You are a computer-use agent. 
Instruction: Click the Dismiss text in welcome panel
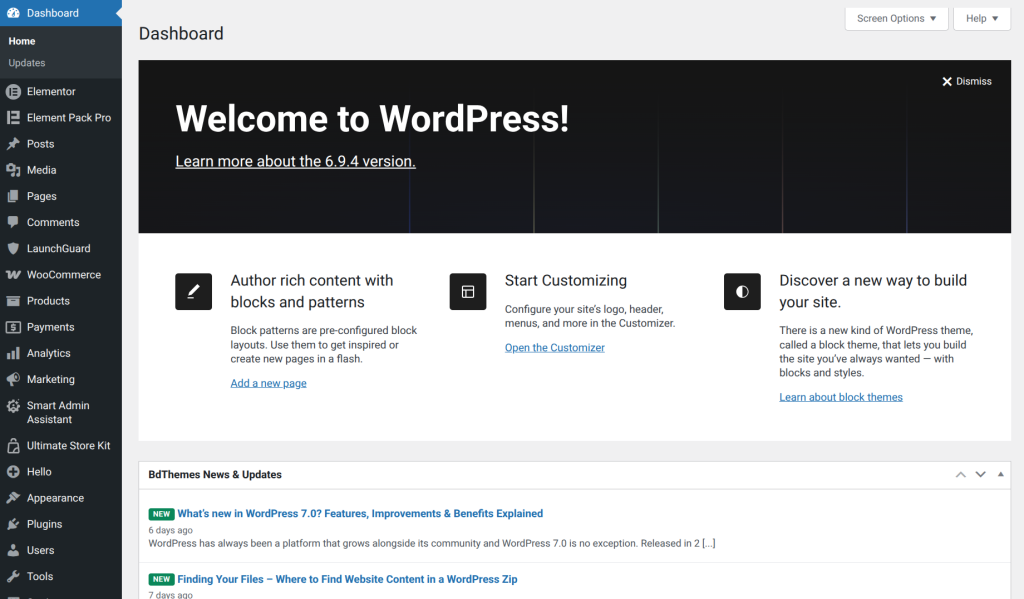coord(974,82)
